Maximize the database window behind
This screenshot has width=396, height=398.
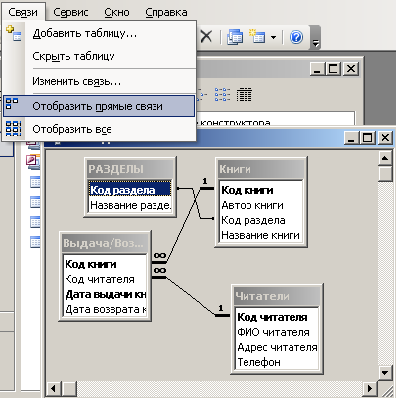[x=334, y=69]
